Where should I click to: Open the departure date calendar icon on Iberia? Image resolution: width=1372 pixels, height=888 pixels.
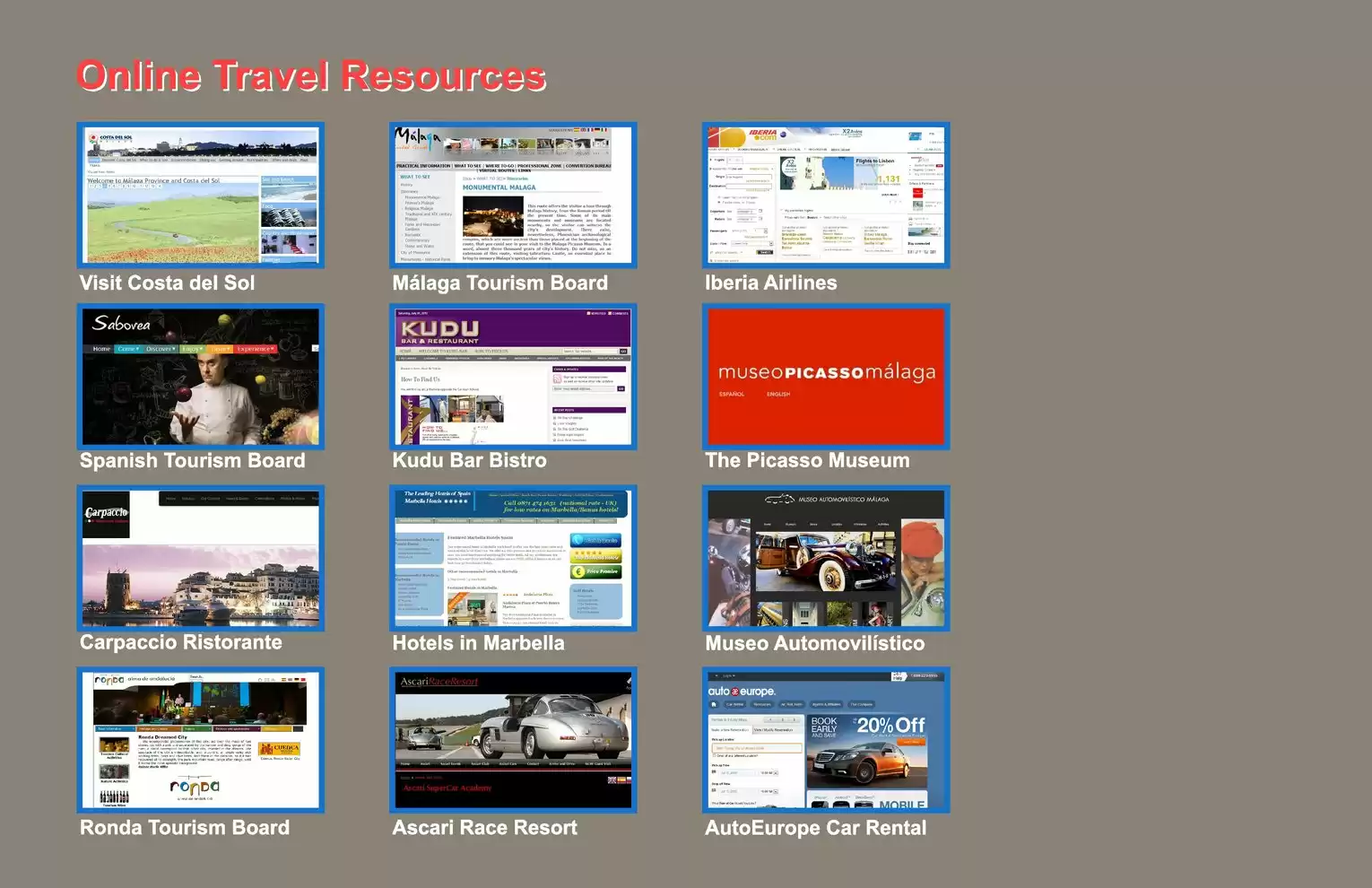click(760, 211)
